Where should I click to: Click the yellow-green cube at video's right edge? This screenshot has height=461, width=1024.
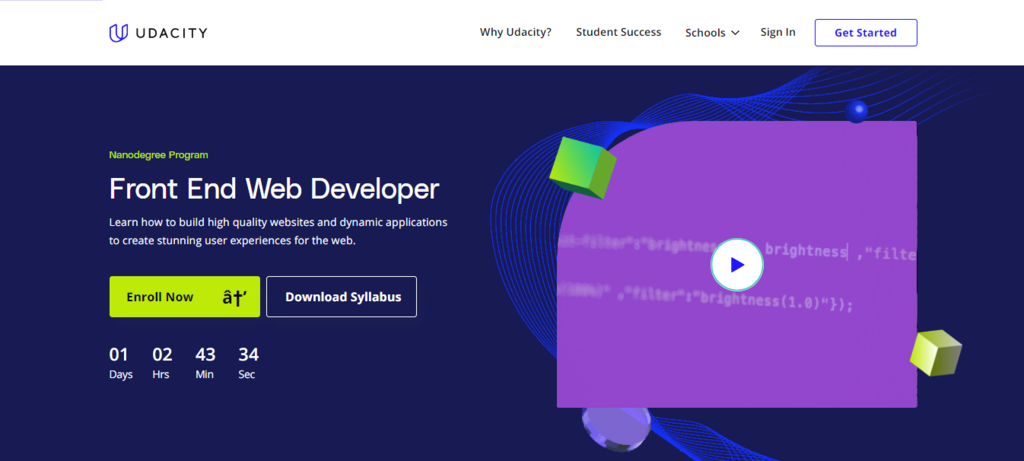(x=936, y=353)
